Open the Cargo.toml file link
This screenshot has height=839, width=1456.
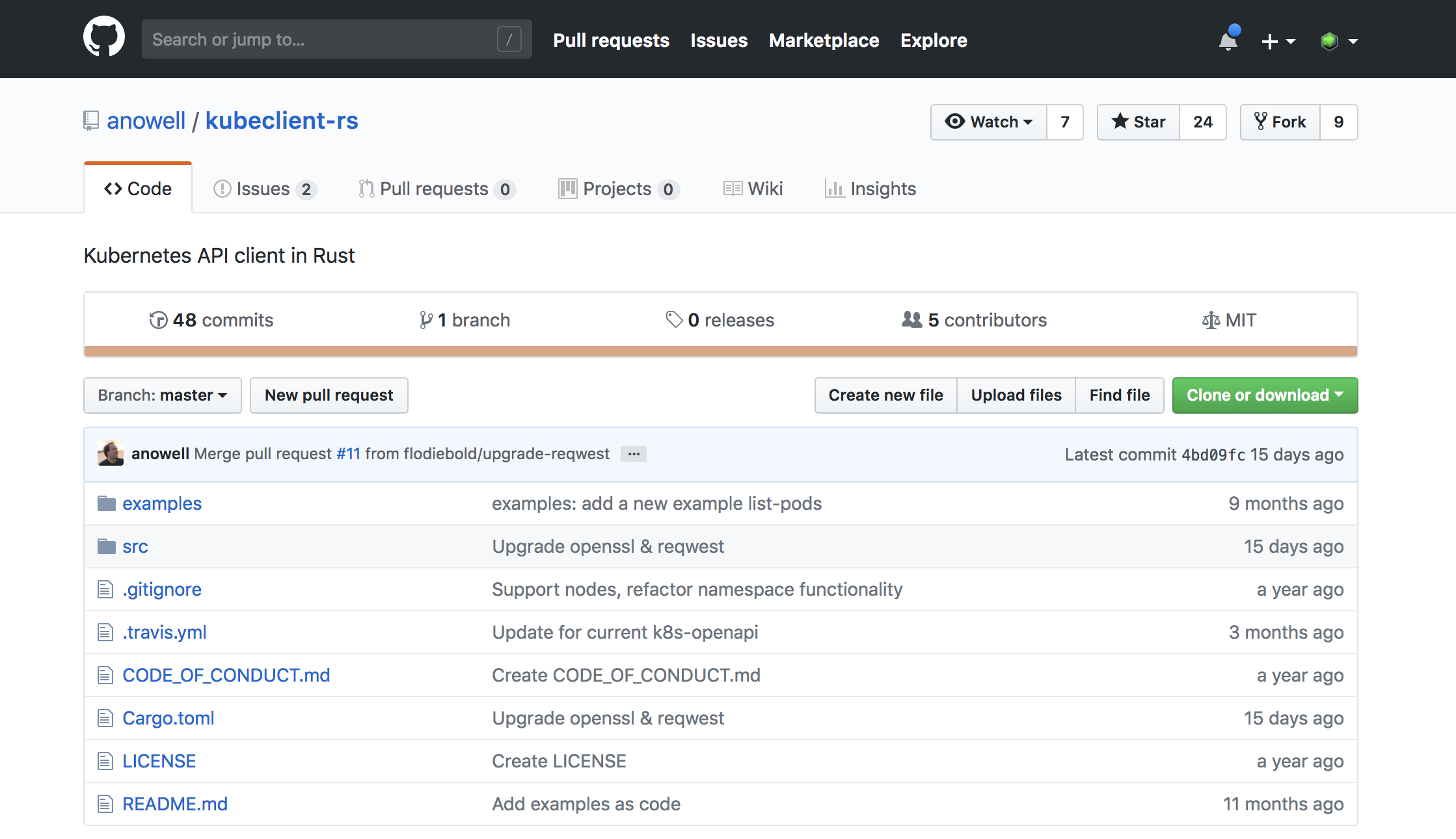click(169, 718)
